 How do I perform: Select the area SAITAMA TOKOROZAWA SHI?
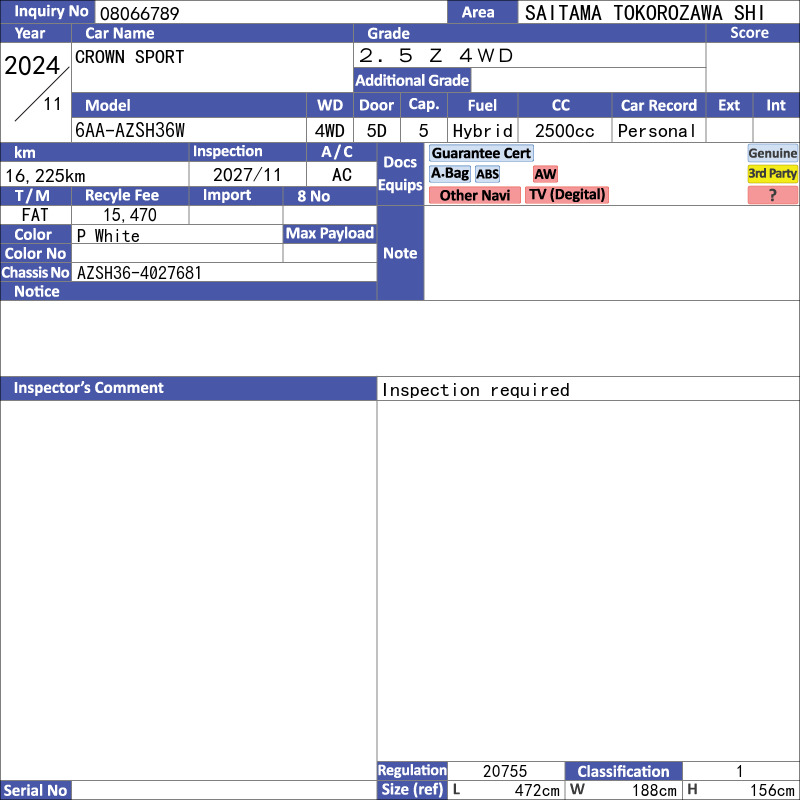coord(644,13)
